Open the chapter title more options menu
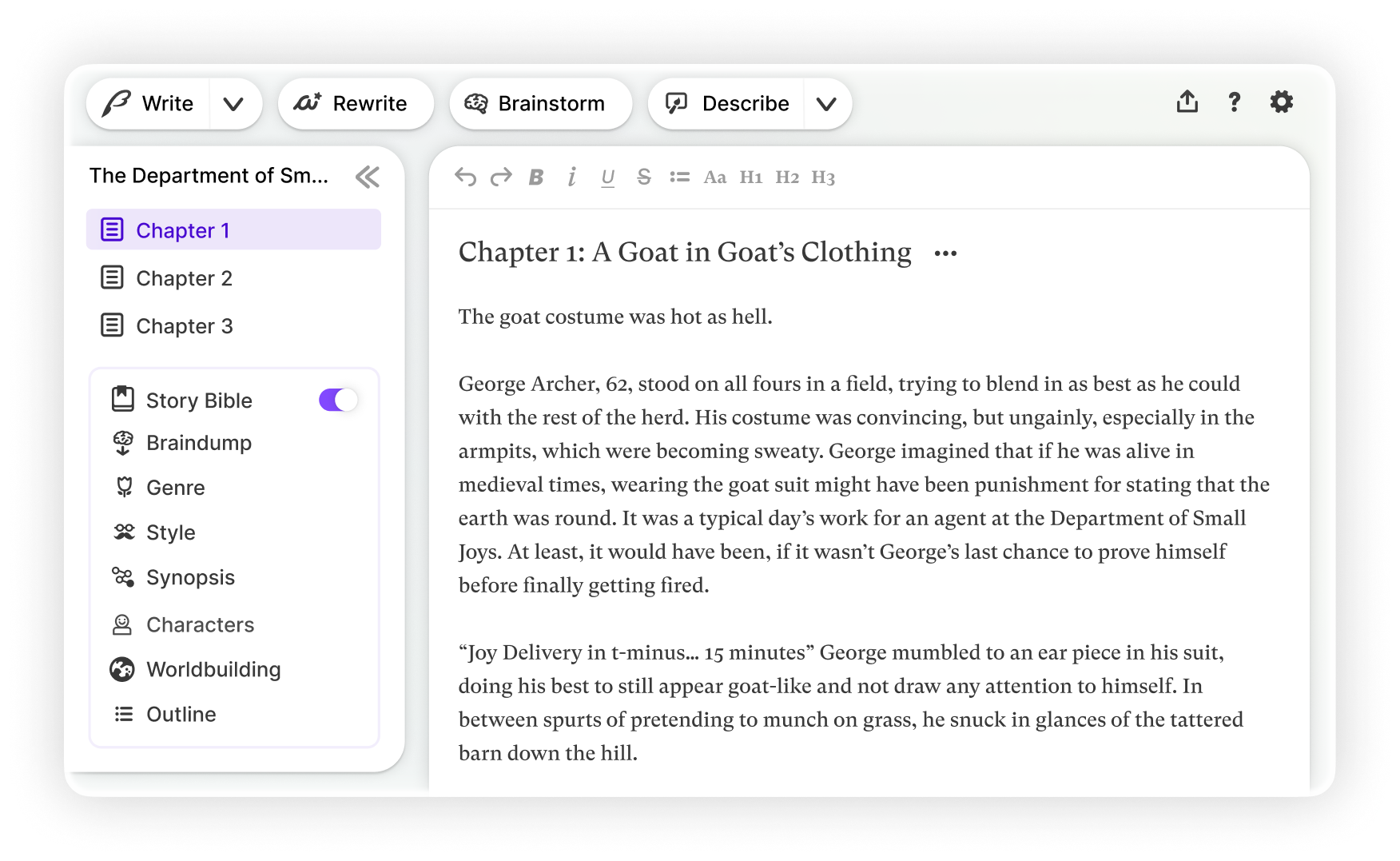The width and height of the screenshot is (1400, 861). click(945, 253)
